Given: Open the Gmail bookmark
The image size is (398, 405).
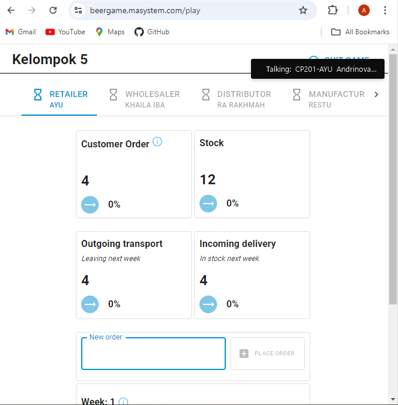Looking at the screenshot, I should 21,32.
